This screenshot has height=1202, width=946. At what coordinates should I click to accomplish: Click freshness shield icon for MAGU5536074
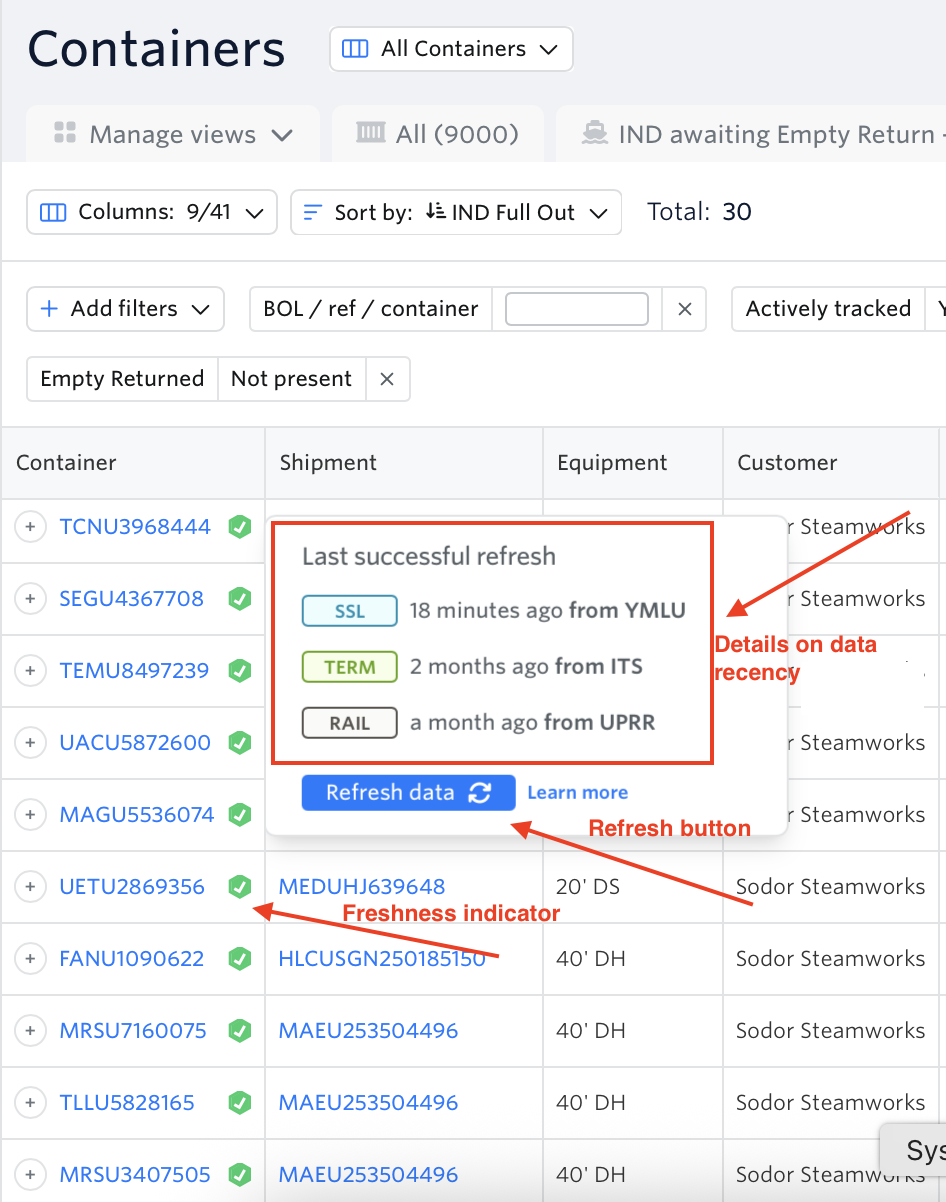pyautogui.click(x=240, y=815)
